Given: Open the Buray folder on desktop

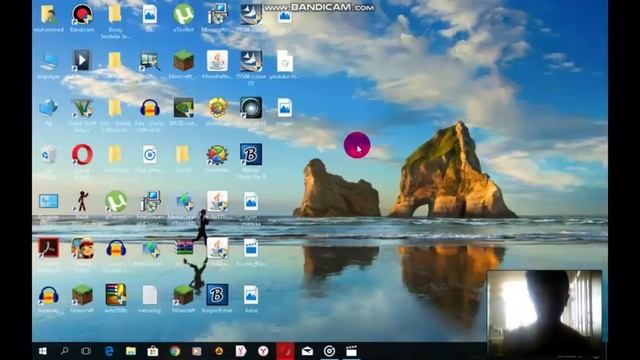Looking at the screenshot, I should 115,14.
